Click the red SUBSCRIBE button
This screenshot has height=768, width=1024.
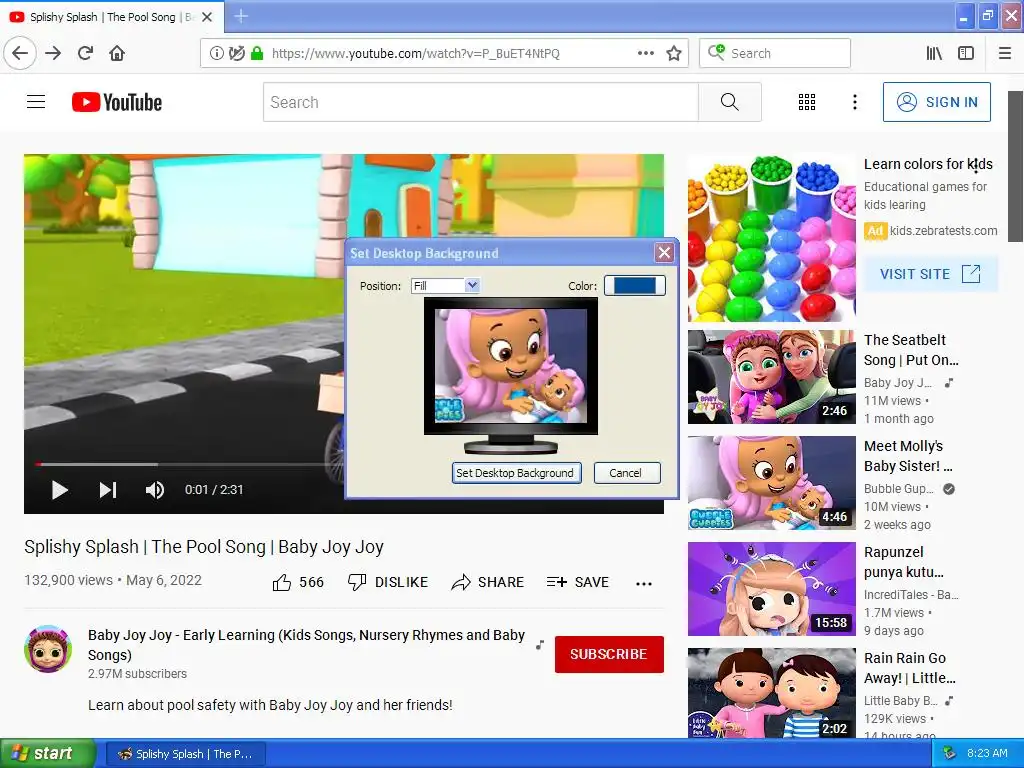click(x=609, y=654)
